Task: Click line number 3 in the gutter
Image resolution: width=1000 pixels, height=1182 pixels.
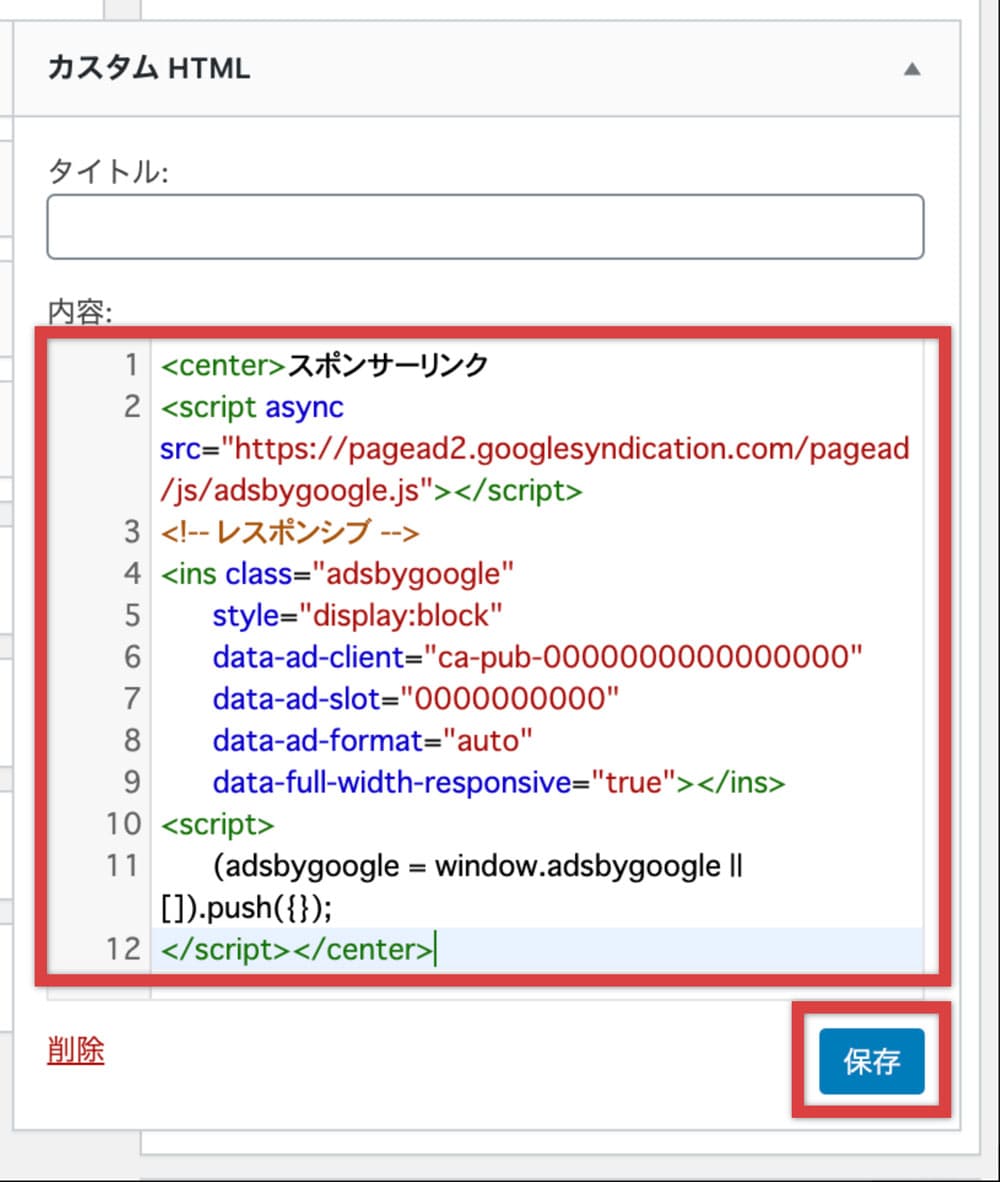Action: point(132,532)
